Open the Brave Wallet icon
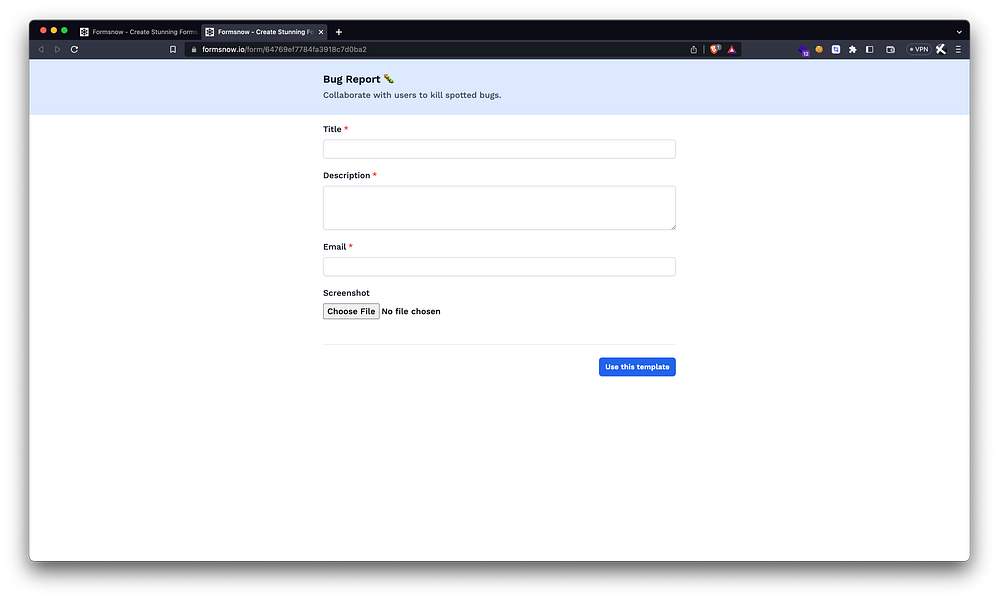Viewport: 999px width, 600px height. click(x=891, y=49)
